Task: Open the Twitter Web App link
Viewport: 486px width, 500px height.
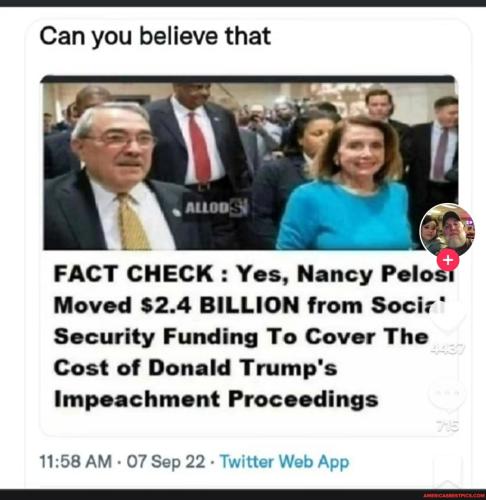Action: tap(284, 462)
